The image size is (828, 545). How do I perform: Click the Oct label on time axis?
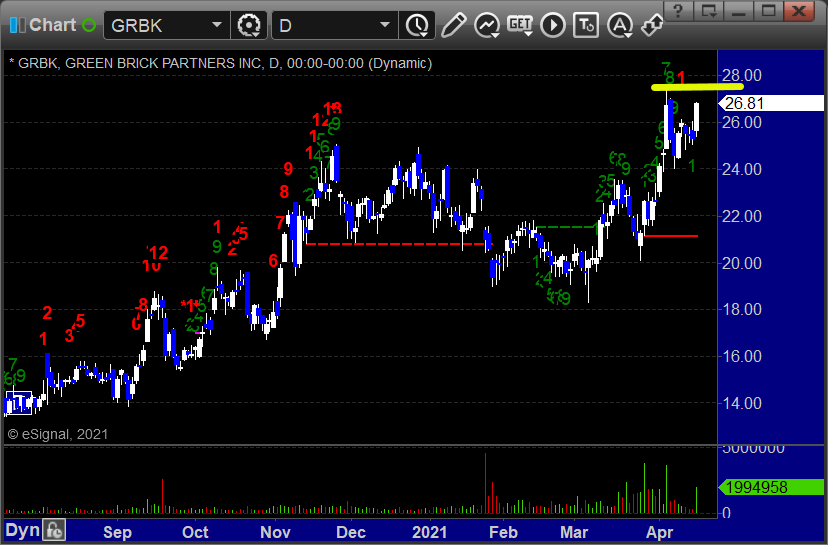coord(195,532)
